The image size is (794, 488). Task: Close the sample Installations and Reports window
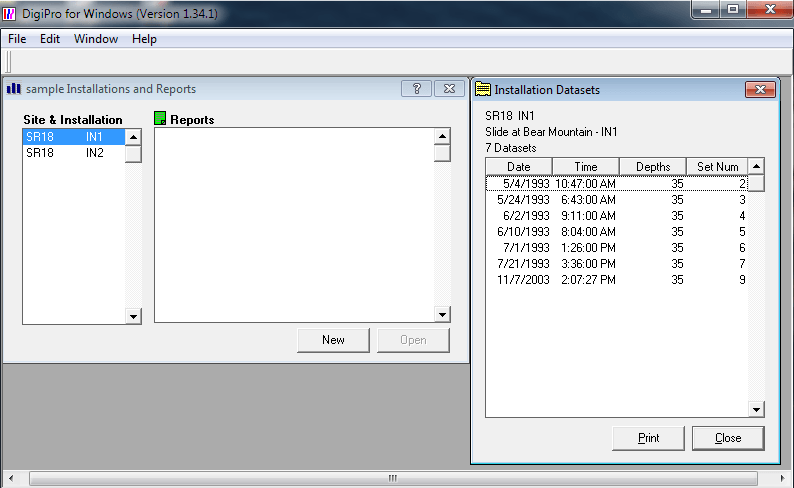[x=449, y=89]
